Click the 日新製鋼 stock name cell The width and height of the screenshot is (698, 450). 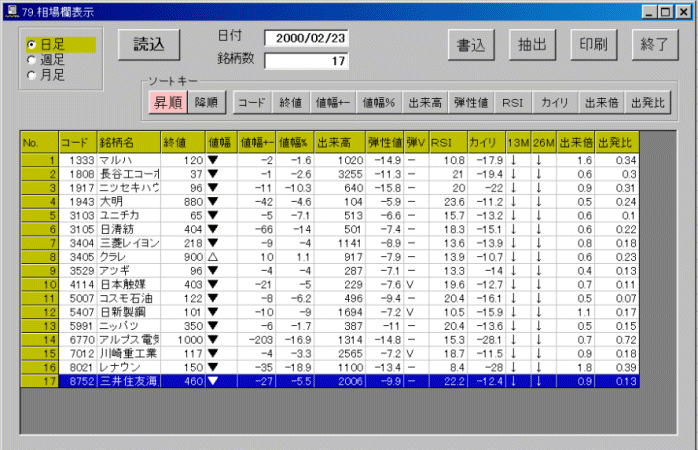click(x=129, y=312)
